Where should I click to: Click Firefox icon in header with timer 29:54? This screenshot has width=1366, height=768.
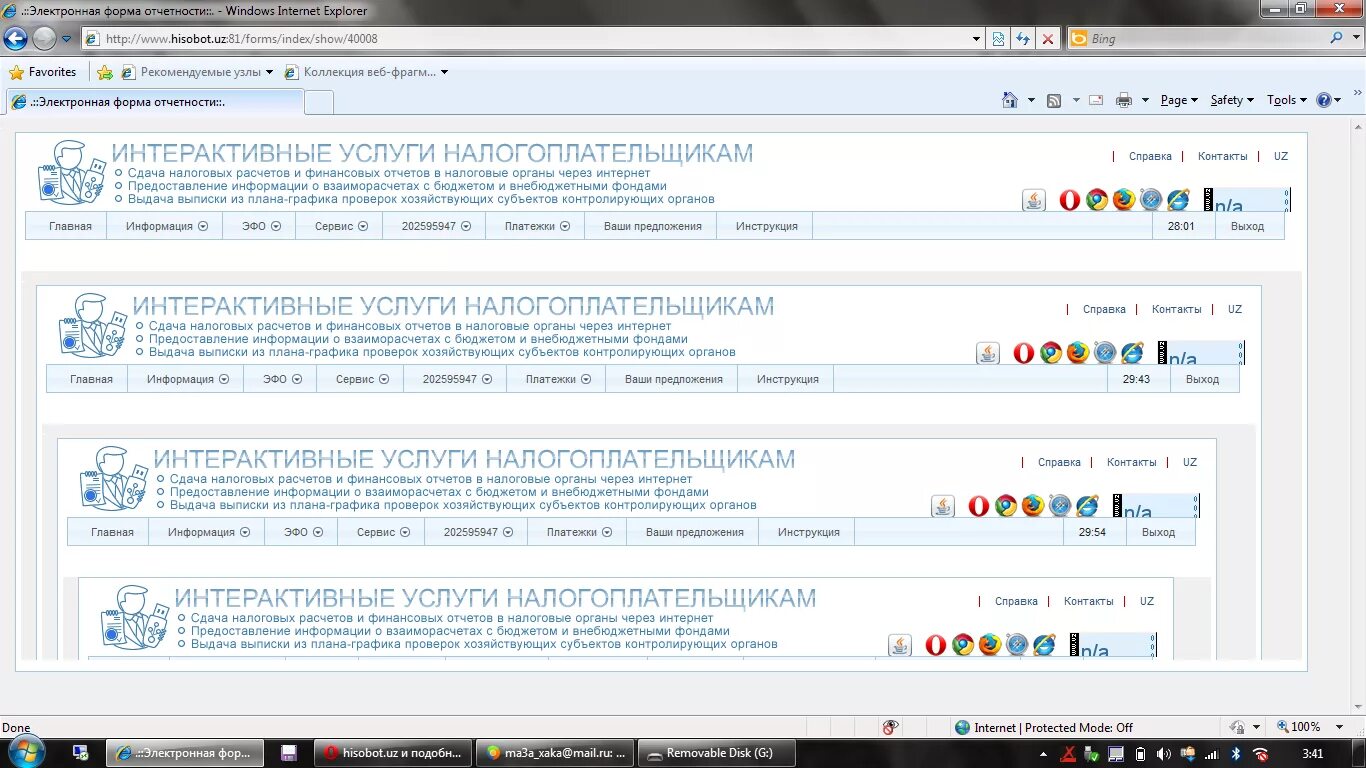1033,506
